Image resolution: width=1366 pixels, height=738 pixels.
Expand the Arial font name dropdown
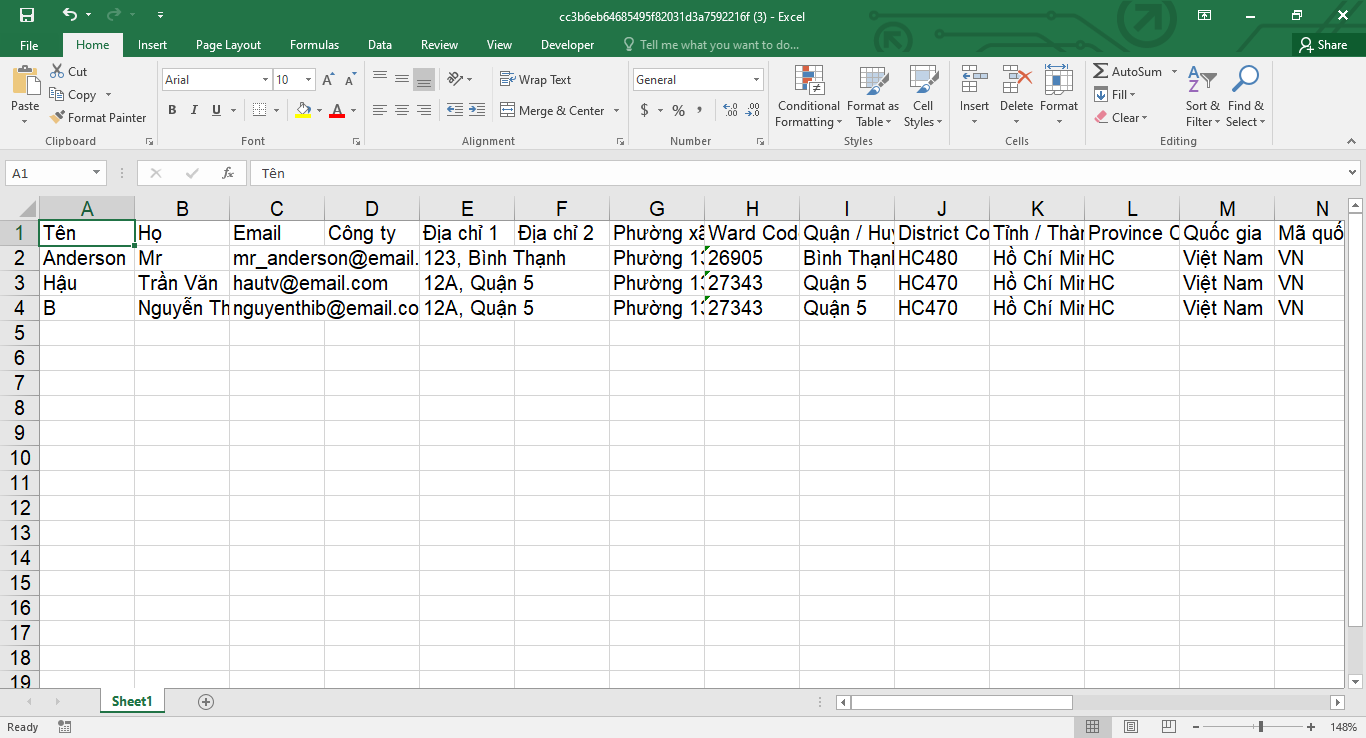[265, 80]
